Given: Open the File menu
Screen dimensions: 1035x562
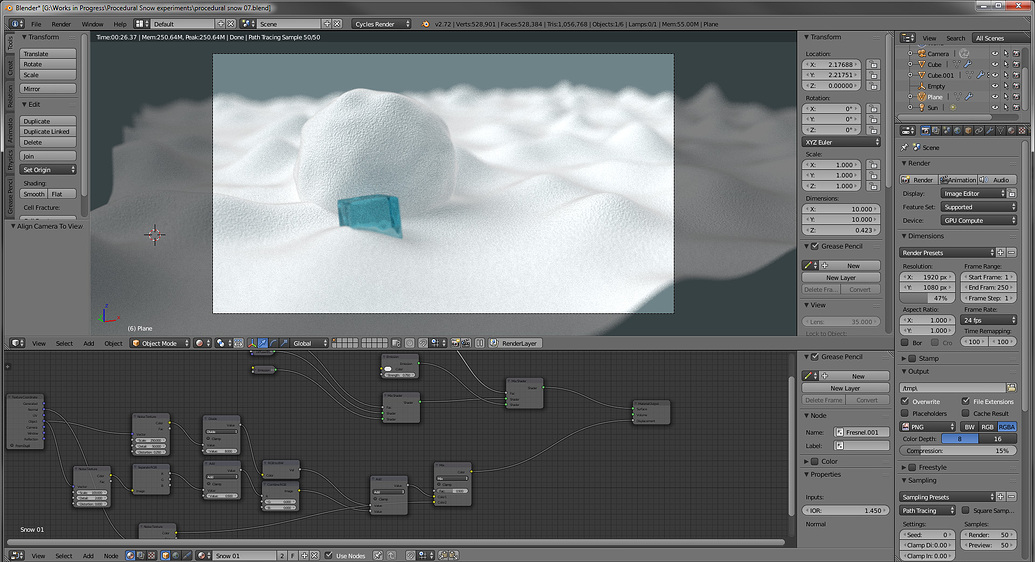Looking at the screenshot, I should pyautogui.click(x=36, y=24).
